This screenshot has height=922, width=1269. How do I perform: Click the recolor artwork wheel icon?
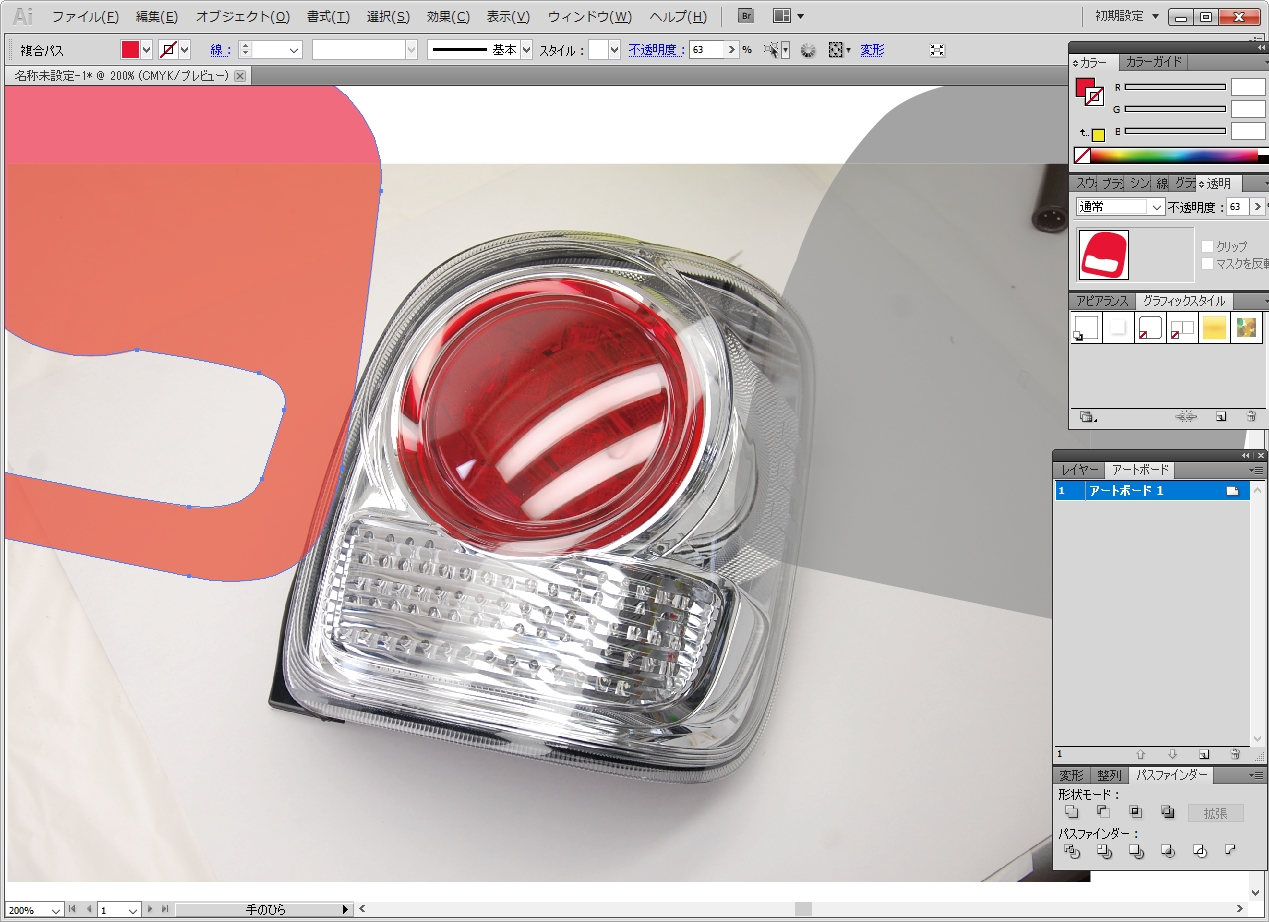coord(808,50)
